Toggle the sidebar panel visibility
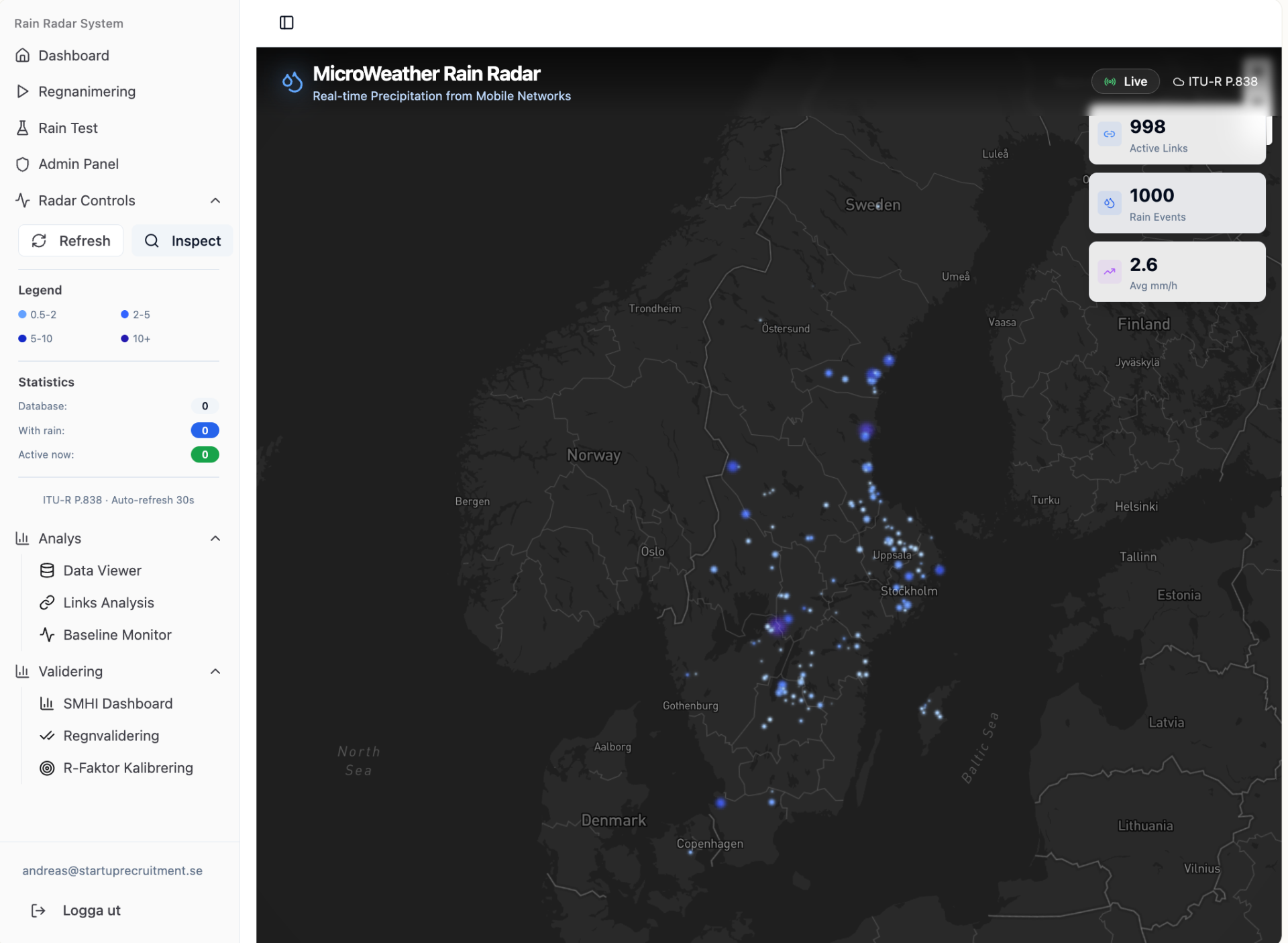 tap(286, 22)
